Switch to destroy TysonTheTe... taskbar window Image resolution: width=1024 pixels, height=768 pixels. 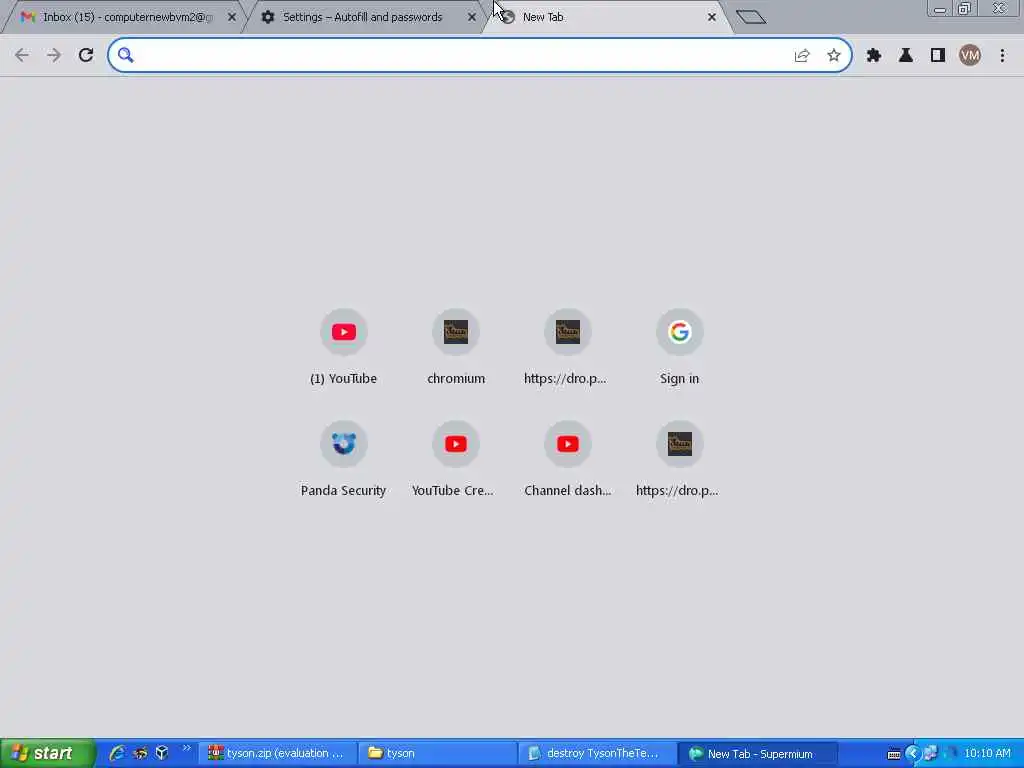tap(598, 754)
